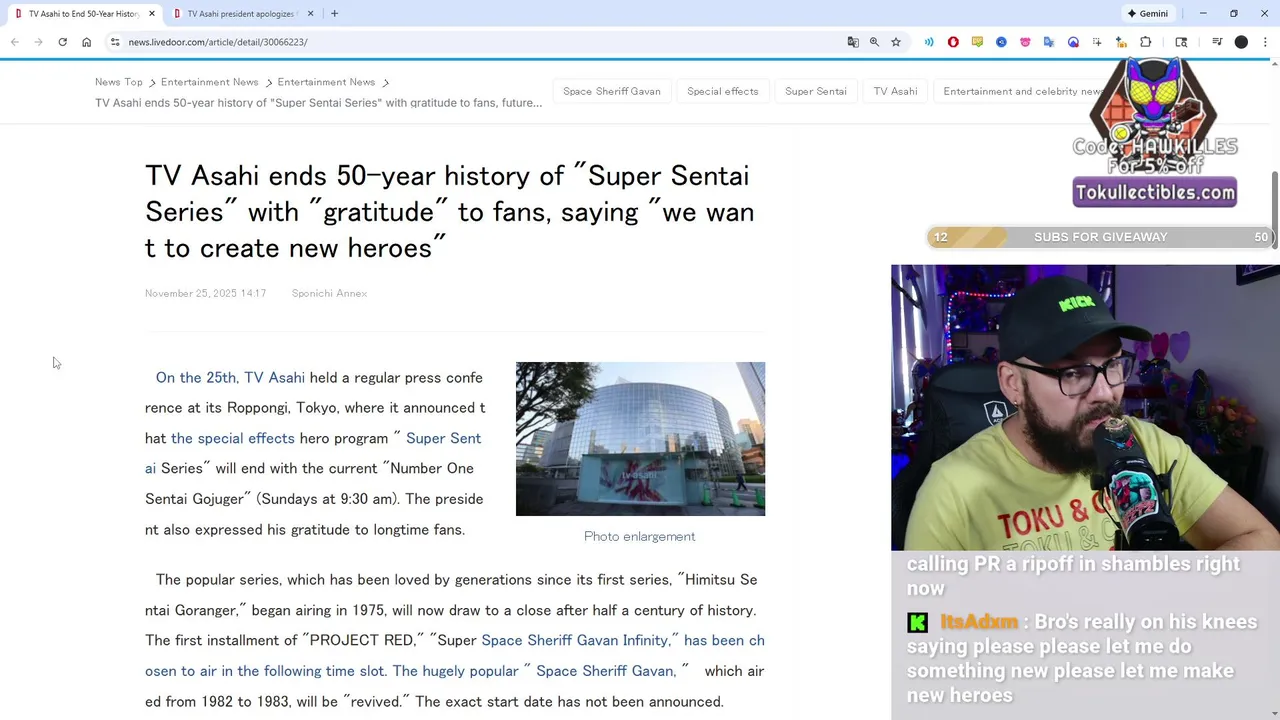Open the red stop-hand ad blocker extension
The width and height of the screenshot is (1280, 720).
pos(953,42)
